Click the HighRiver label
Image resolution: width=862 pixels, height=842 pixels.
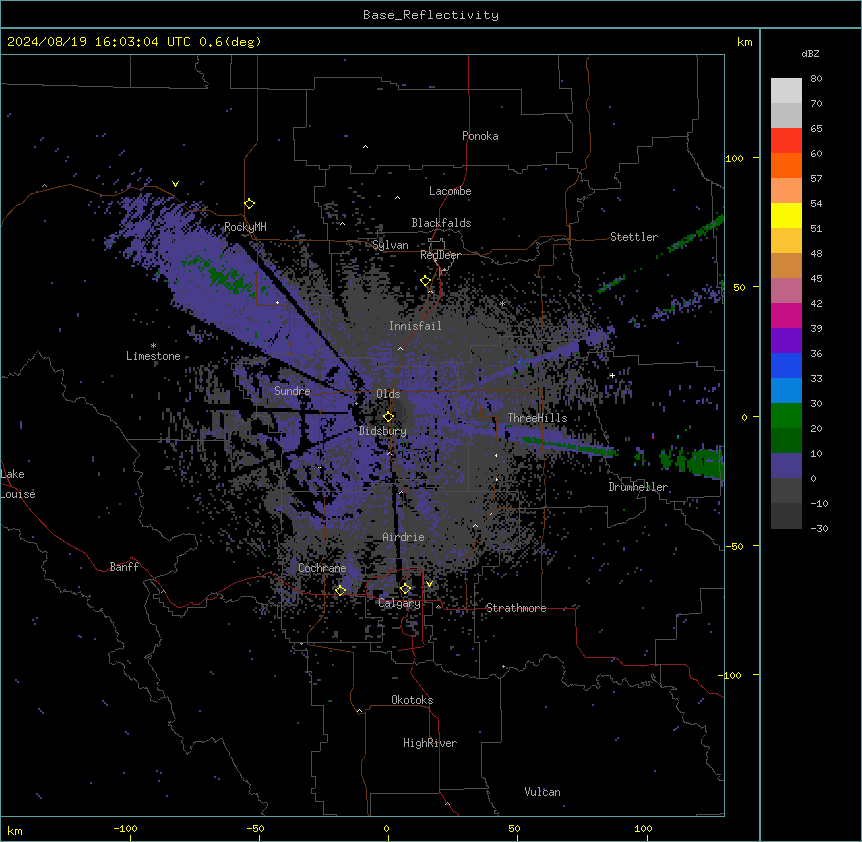(x=430, y=743)
